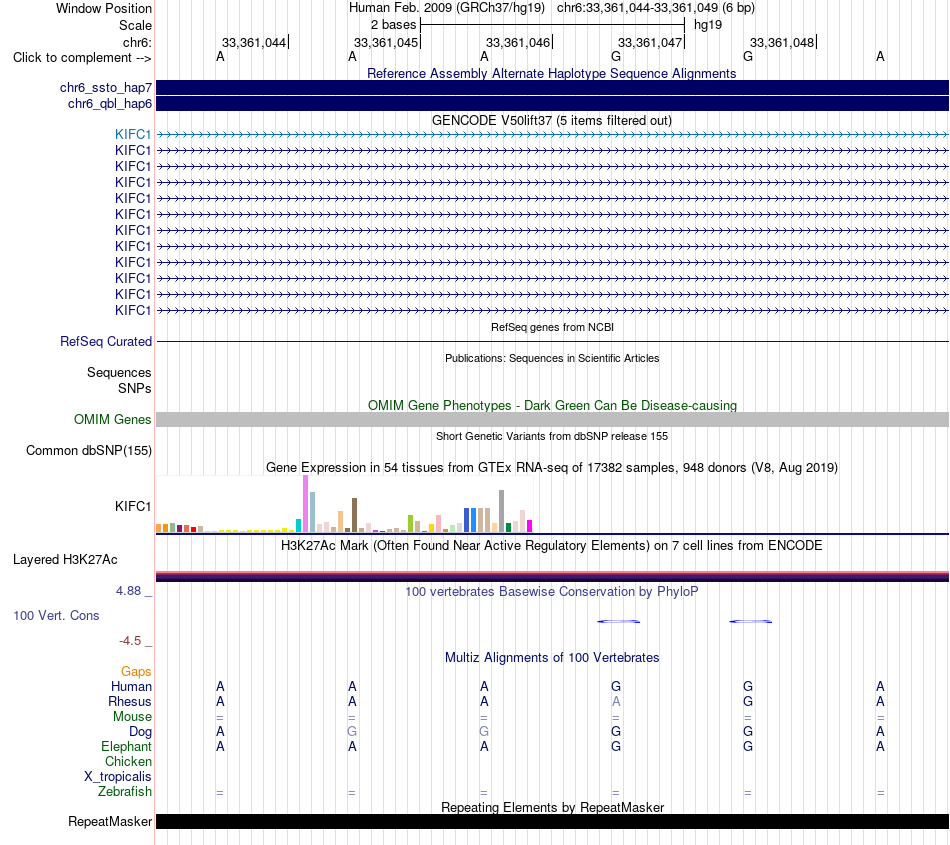Select the light-blue highlighted KIFC1 transcript label

tap(133, 134)
